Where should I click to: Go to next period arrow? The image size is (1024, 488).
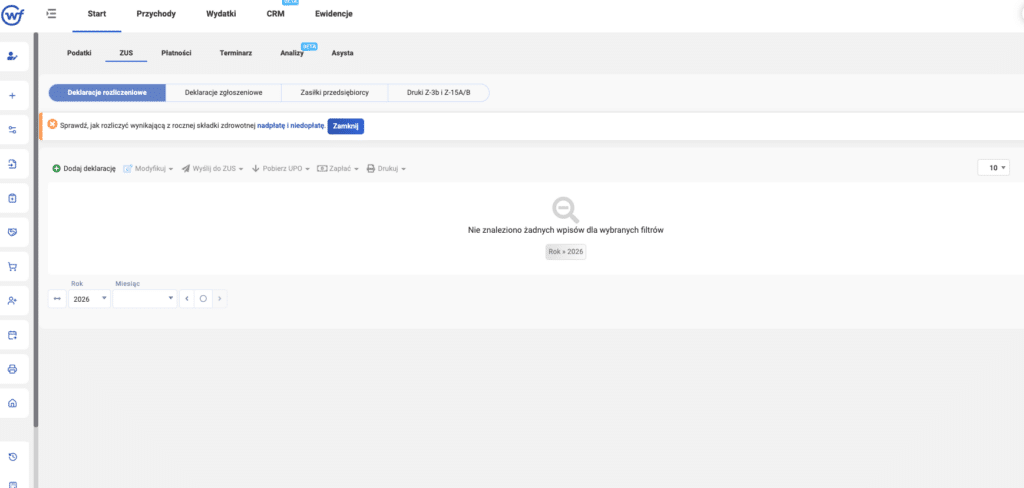[x=219, y=299]
